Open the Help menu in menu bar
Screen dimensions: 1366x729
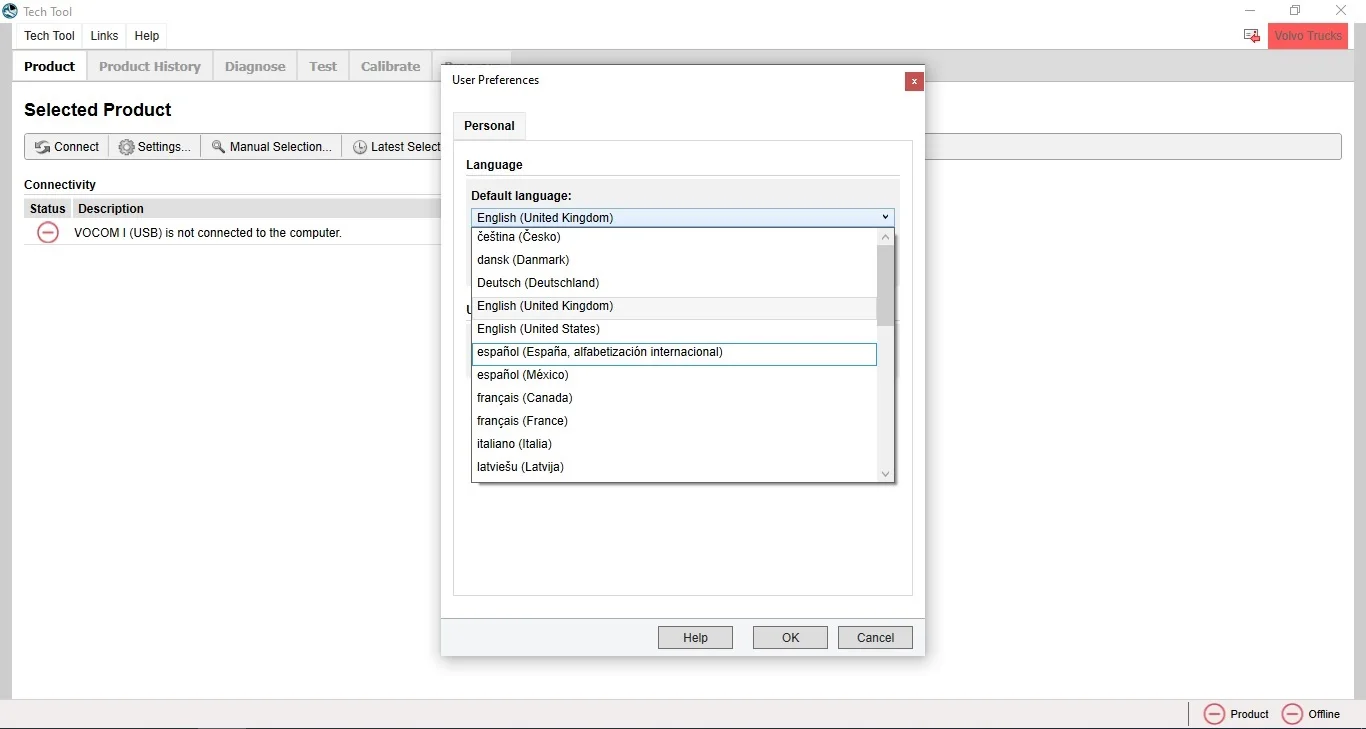[x=147, y=36]
